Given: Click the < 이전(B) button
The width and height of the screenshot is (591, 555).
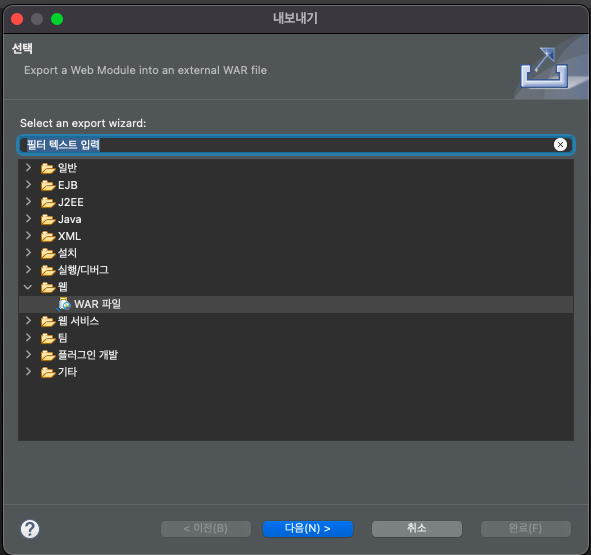Looking at the screenshot, I should 206,529.
